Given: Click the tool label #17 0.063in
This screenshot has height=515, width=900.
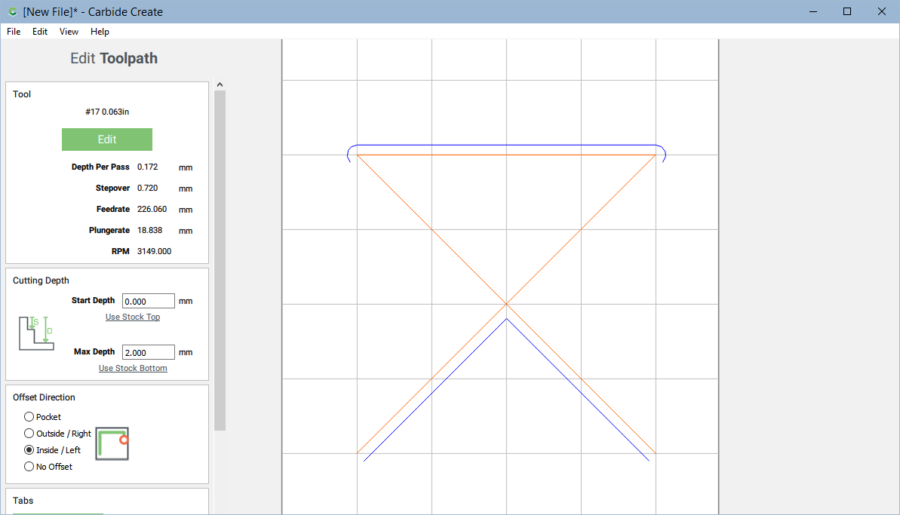Looking at the screenshot, I should pos(107,112).
